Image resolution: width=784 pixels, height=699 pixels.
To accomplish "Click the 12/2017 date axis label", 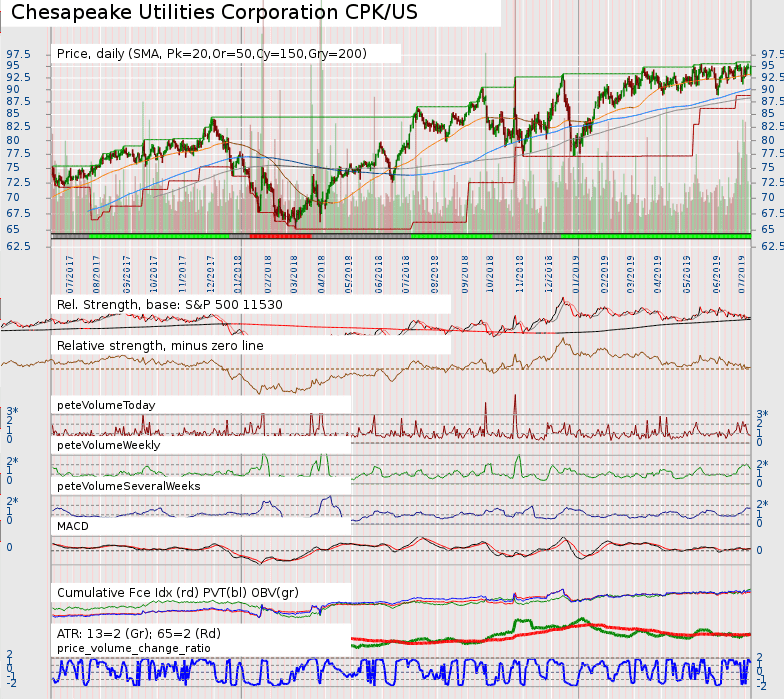I will point(210,274).
